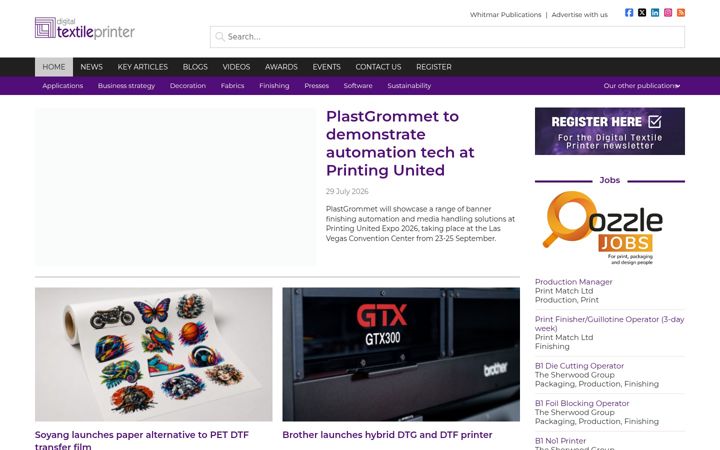720x450 pixels.
Task: Open the PlastGrommet Printing United headline
Action: coord(400,143)
